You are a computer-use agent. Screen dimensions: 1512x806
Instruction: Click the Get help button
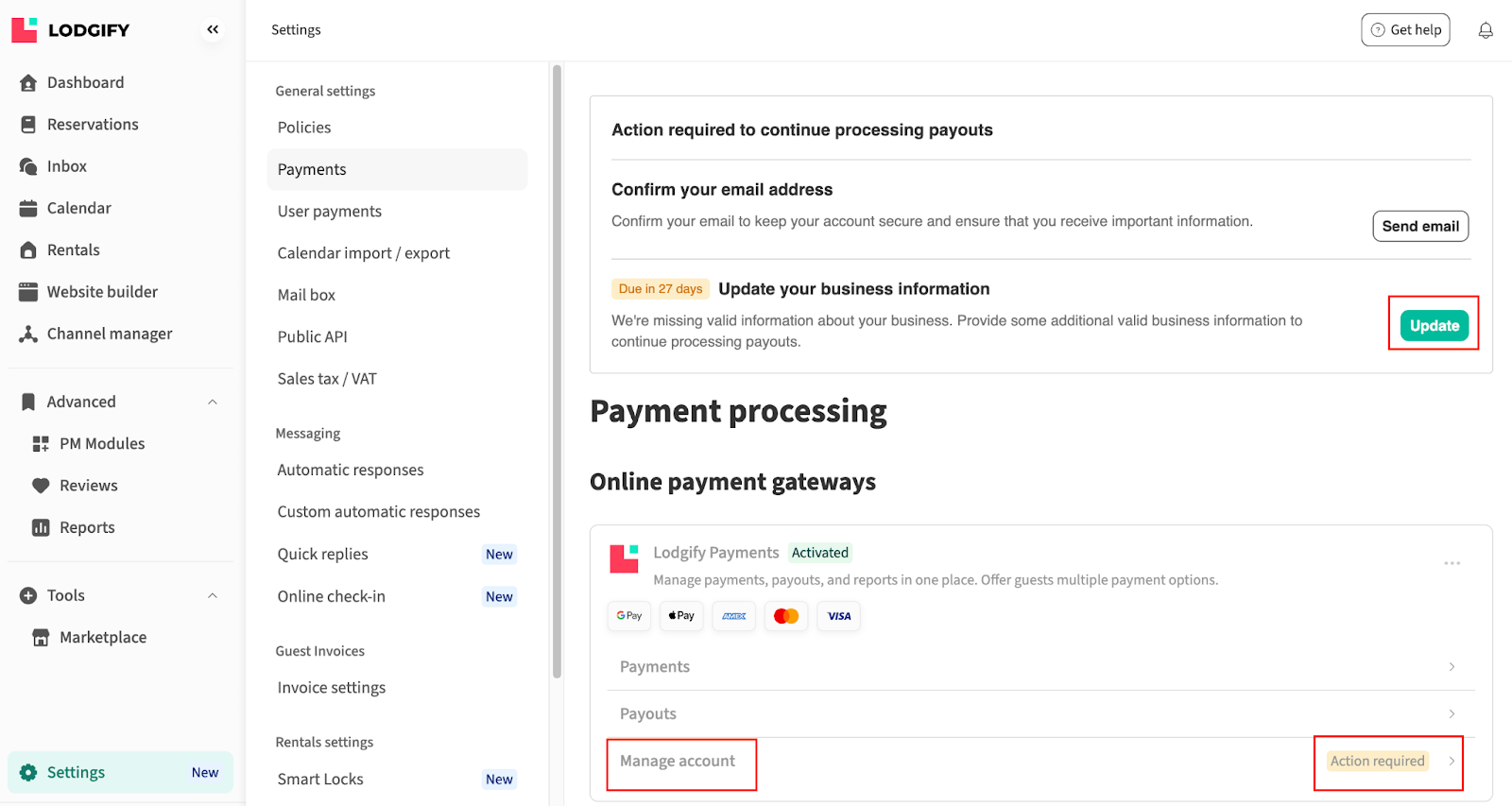click(1405, 30)
